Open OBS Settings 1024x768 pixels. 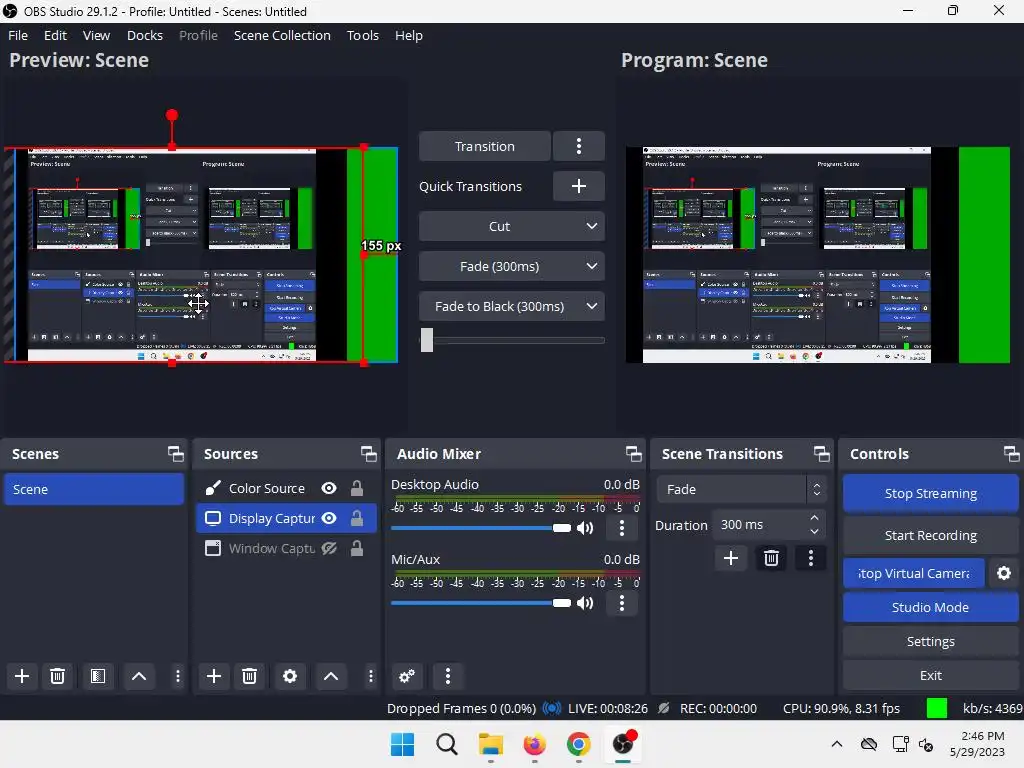coord(930,641)
